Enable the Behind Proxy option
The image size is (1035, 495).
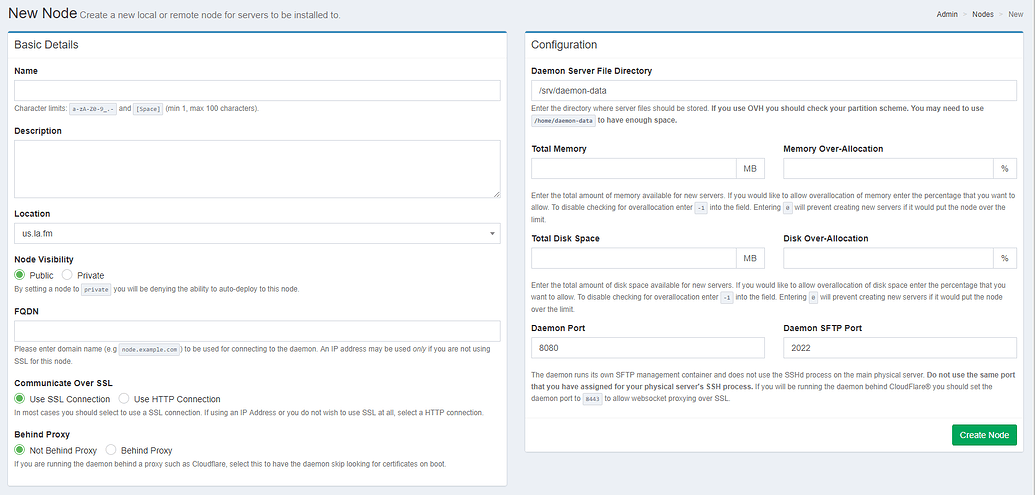click(x=111, y=450)
